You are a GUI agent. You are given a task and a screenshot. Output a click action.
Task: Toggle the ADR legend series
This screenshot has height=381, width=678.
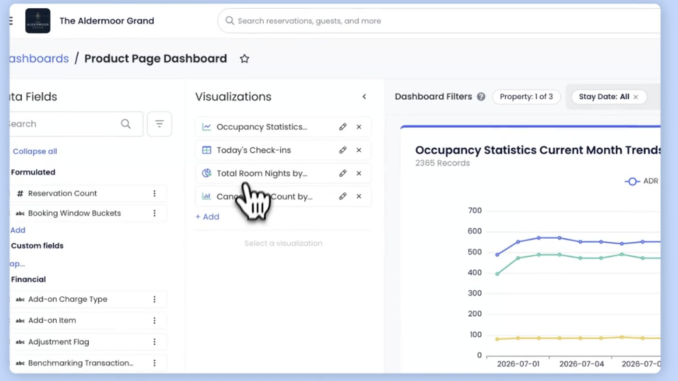coord(642,181)
